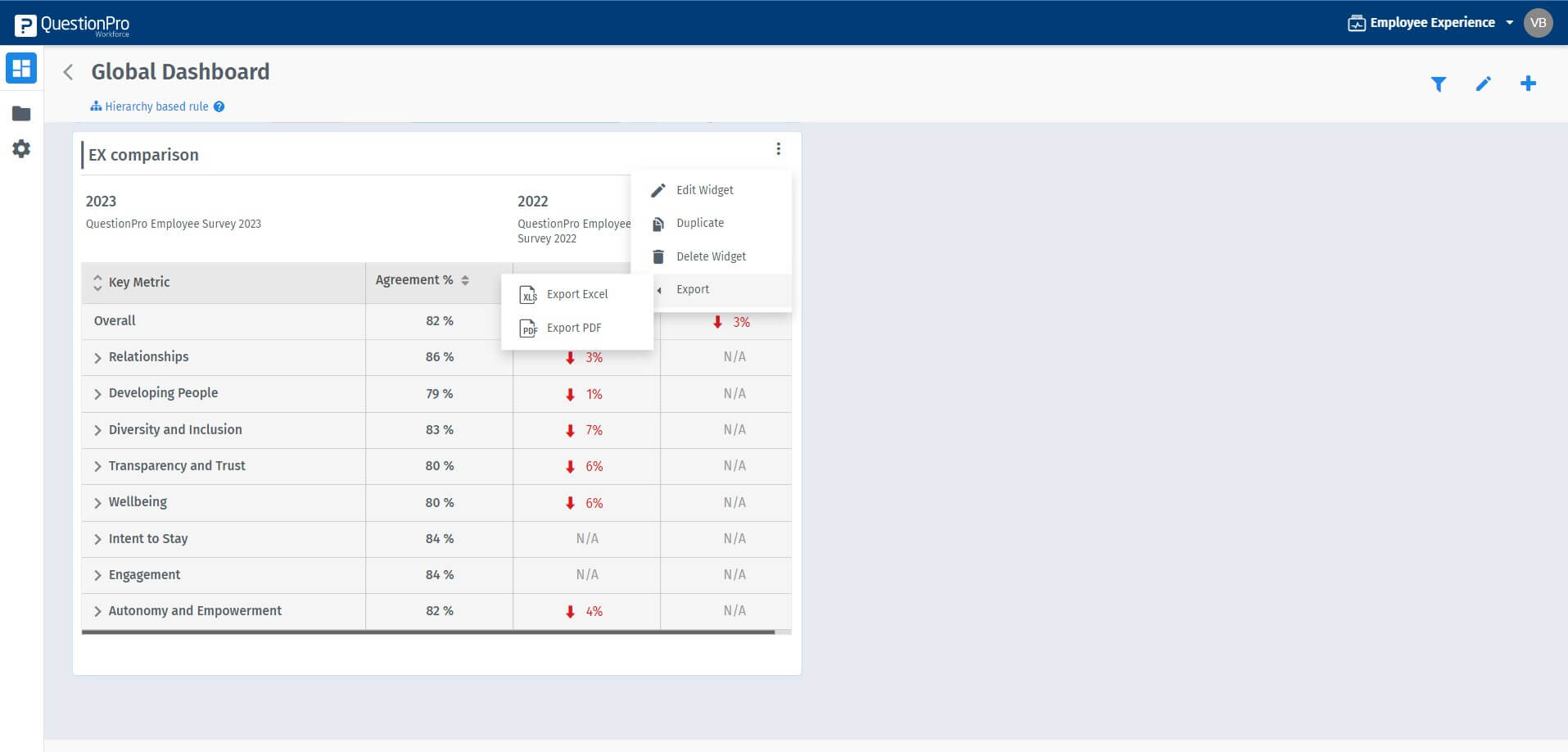Open the three-dot widget options menu

pos(778,149)
